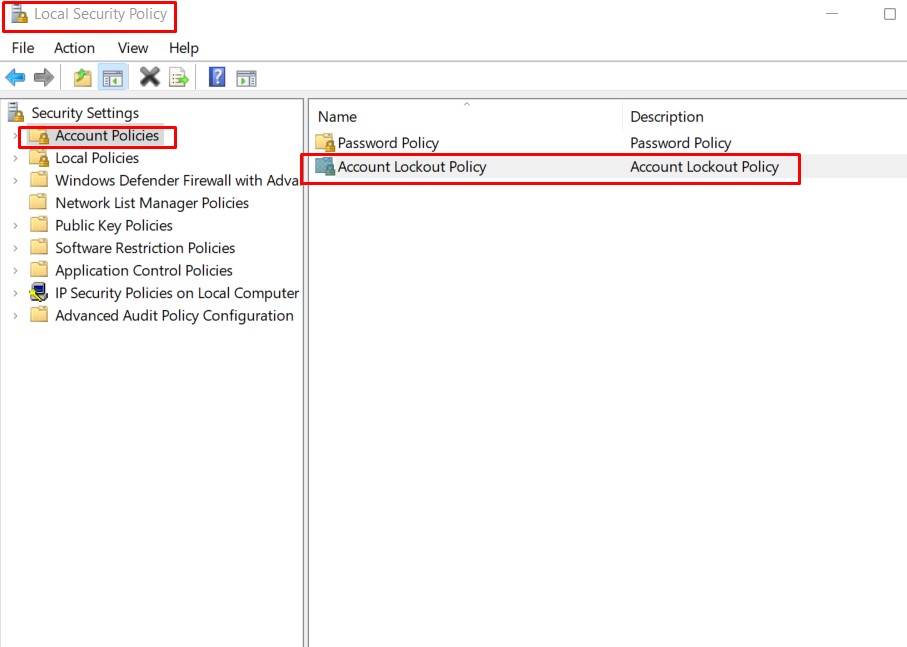This screenshot has height=647, width=907.
Task: Click Password Policy description cell
Action: tap(681, 143)
